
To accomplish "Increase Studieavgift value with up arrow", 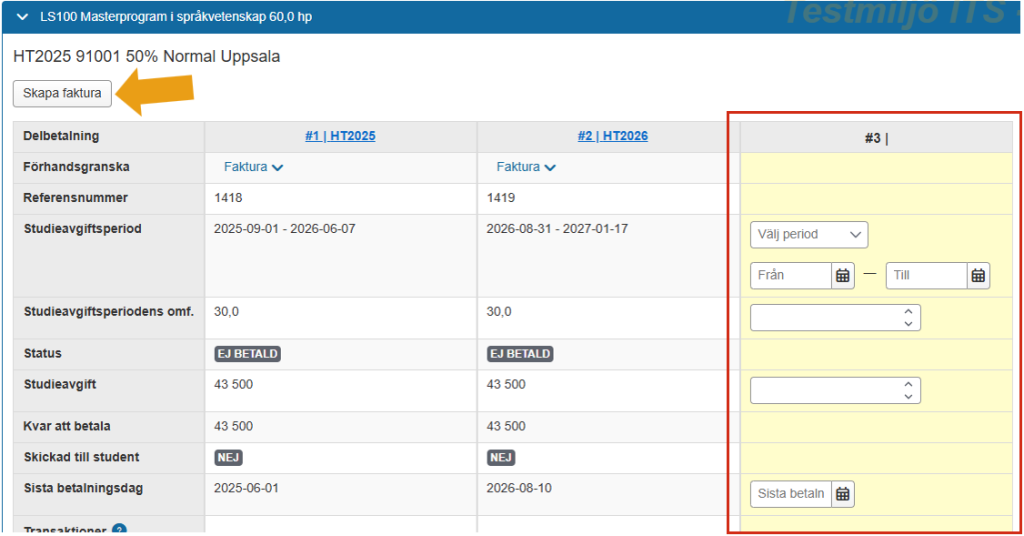I will (908, 385).
